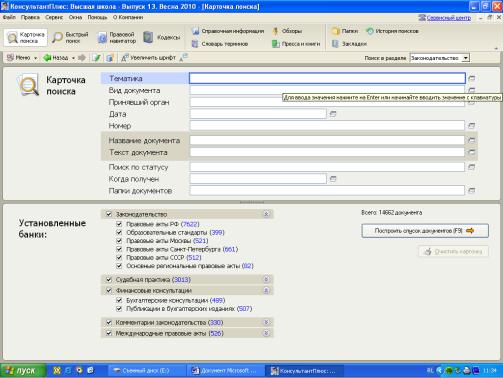The height and width of the screenshot is (378, 503).
Task: Click Построить список документов button
Action: [x=425, y=231]
